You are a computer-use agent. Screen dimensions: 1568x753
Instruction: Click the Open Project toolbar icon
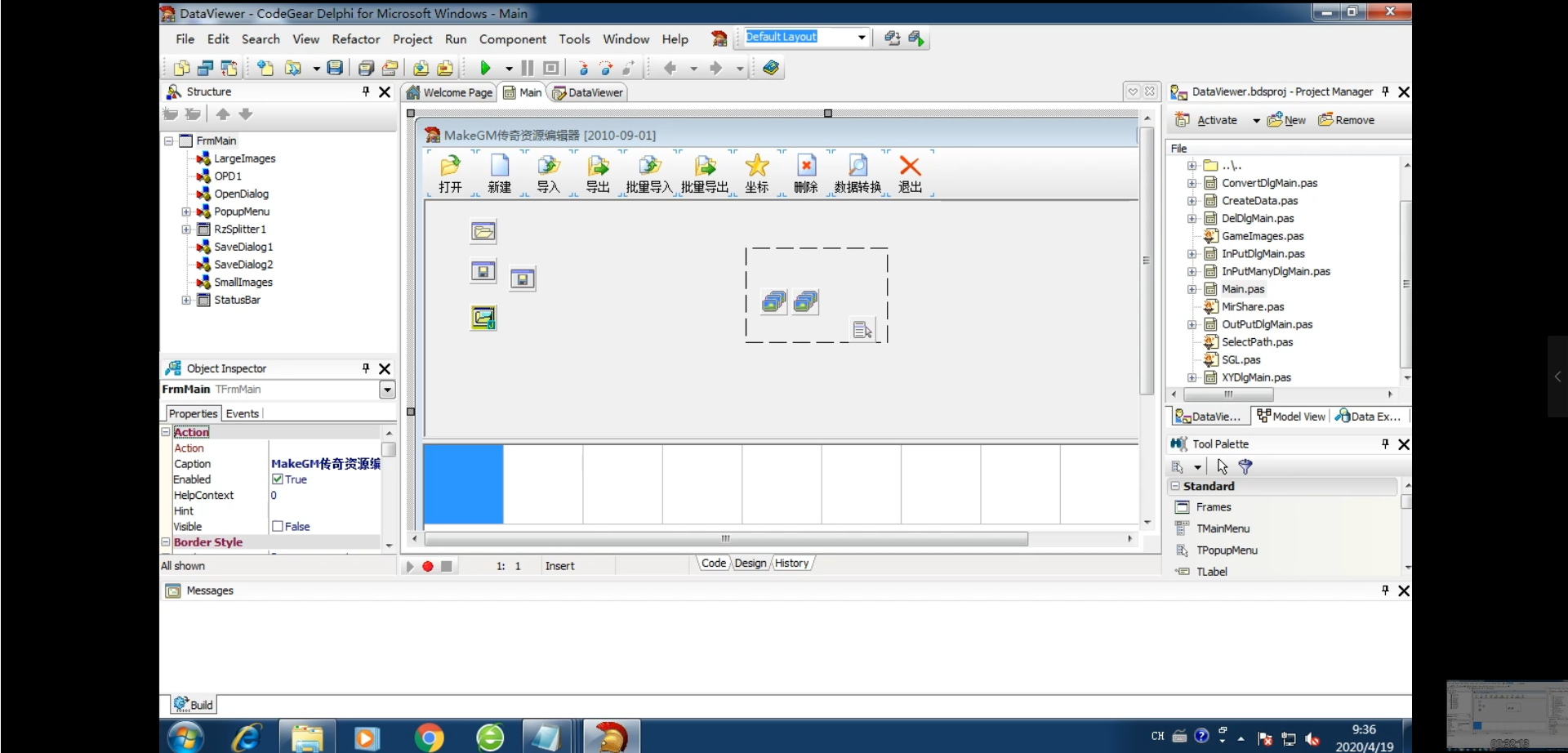[390, 68]
